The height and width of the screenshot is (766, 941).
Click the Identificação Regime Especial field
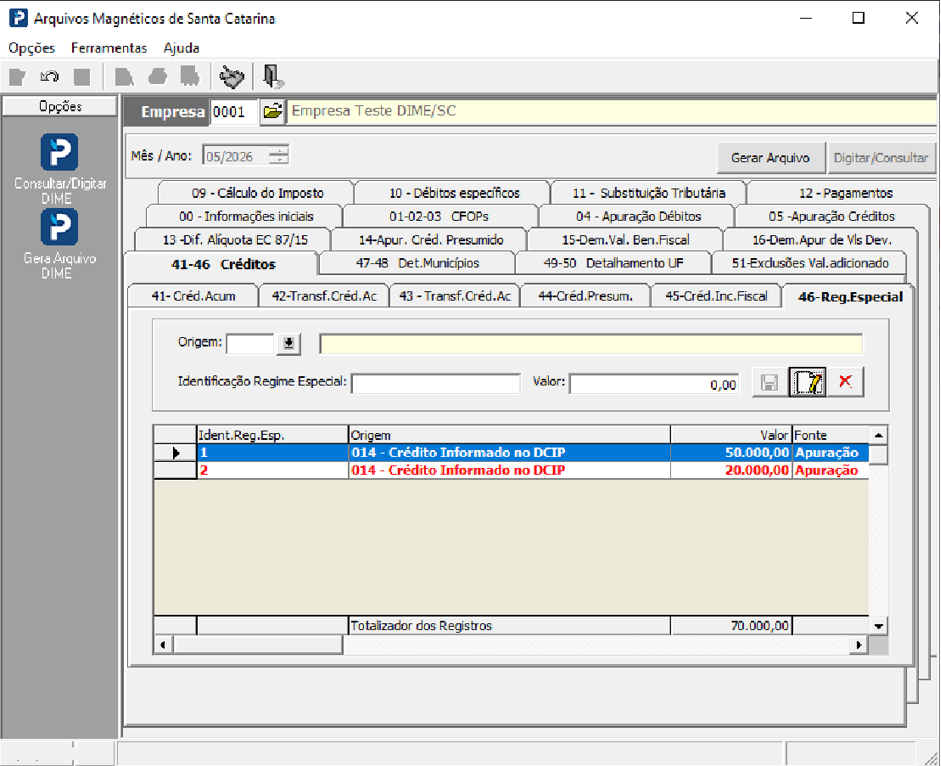coord(436,384)
